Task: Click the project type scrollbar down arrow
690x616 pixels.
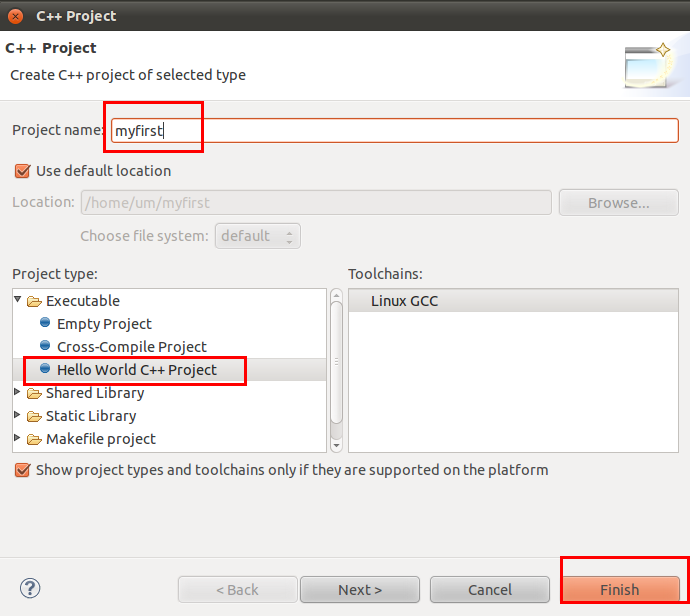Action: 336,445
